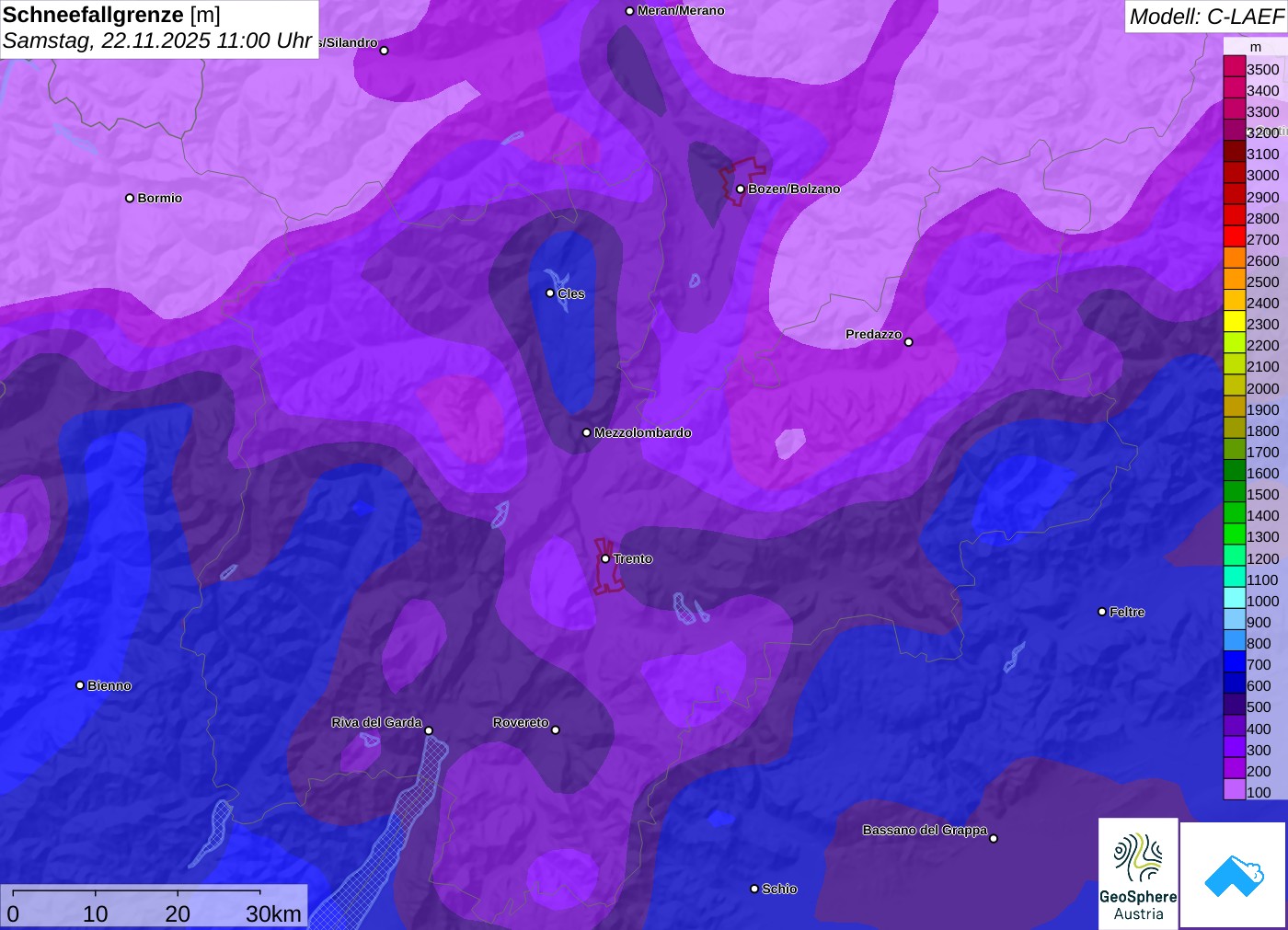Screen dimensions: 1288x930
Task: Click the scale bar label 30km
Action: coord(273,913)
